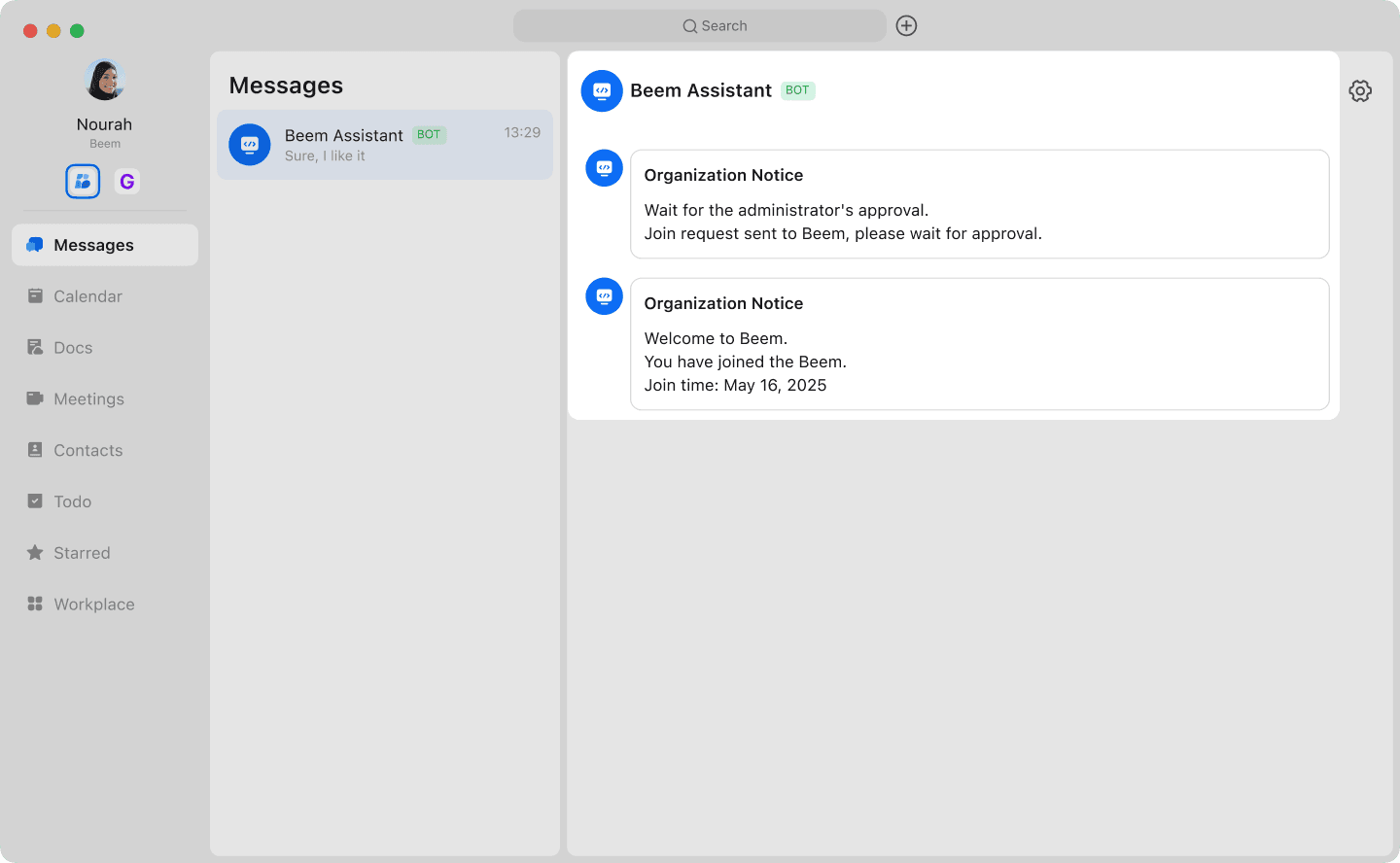Image resolution: width=1400 pixels, height=863 pixels.
Task: Switch to the purple G organization
Action: coord(126,182)
